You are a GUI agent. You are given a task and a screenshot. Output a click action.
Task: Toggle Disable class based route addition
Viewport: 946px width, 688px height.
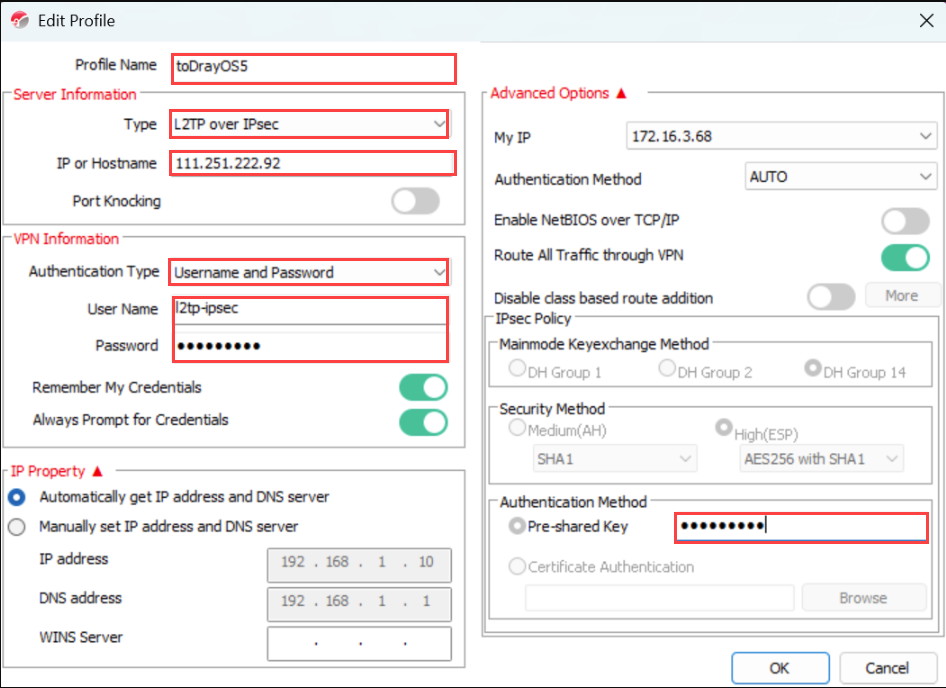[831, 297]
